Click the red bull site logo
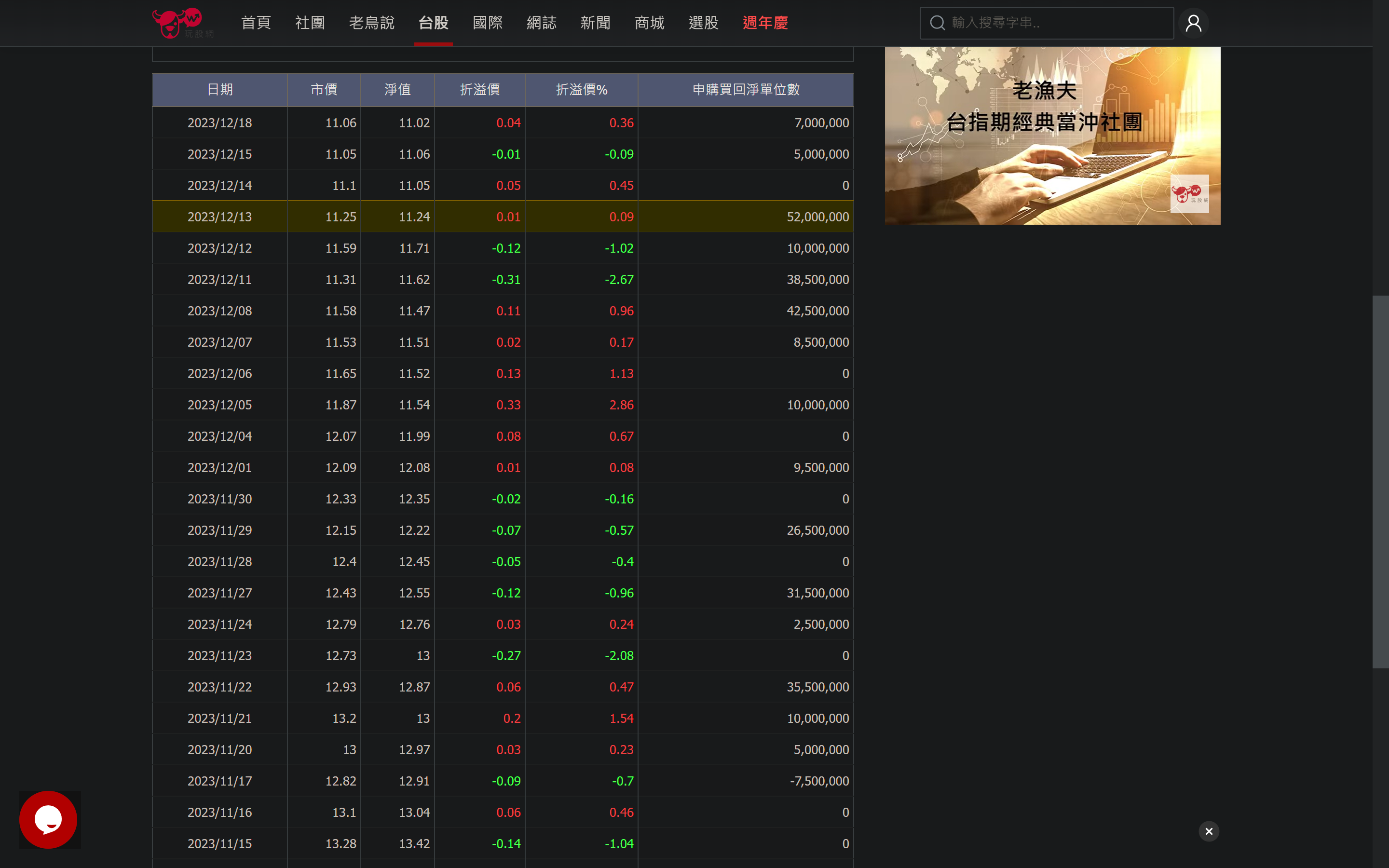The width and height of the screenshot is (1389, 868). (x=183, y=23)
